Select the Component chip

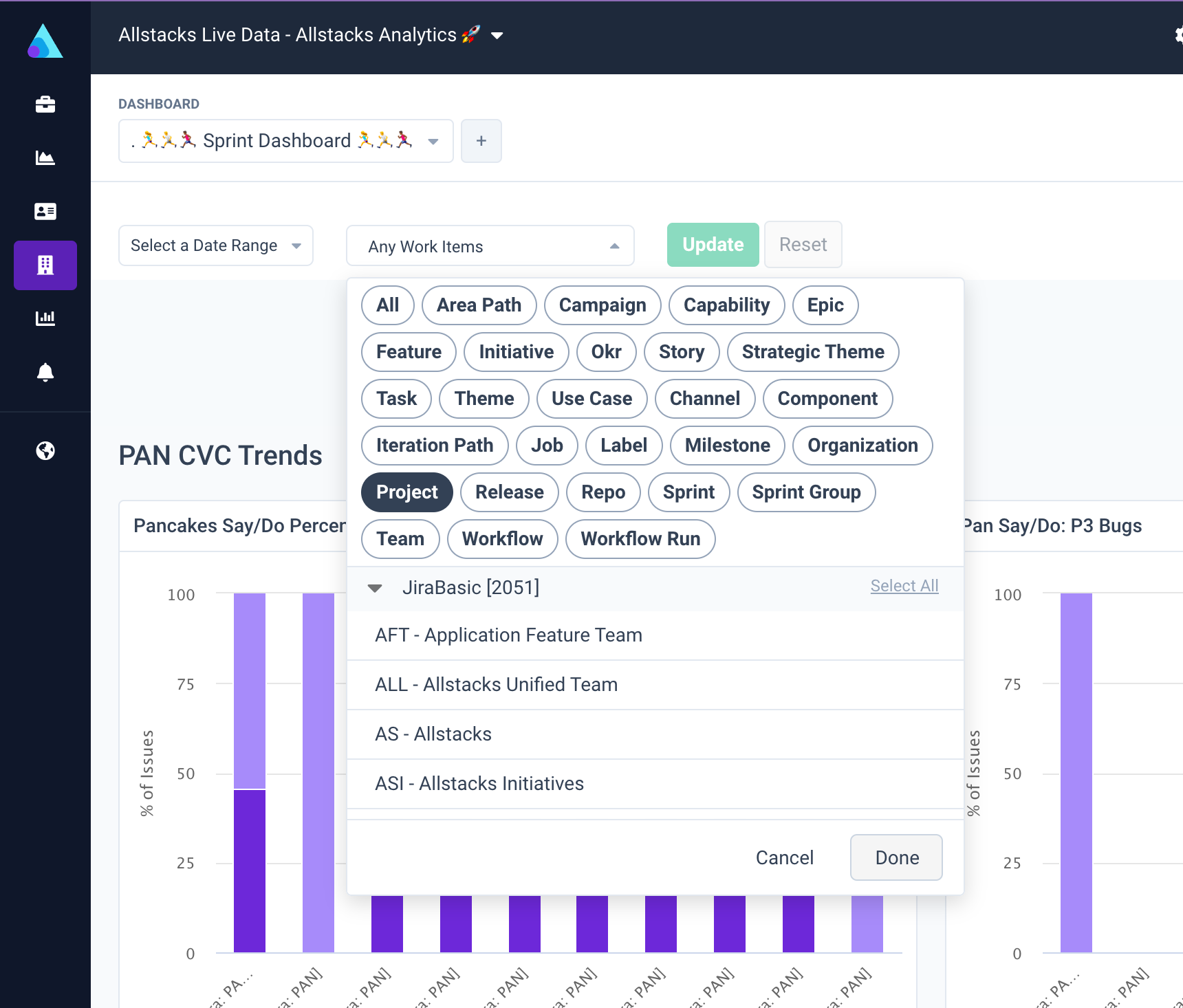(x=828, y=399)
